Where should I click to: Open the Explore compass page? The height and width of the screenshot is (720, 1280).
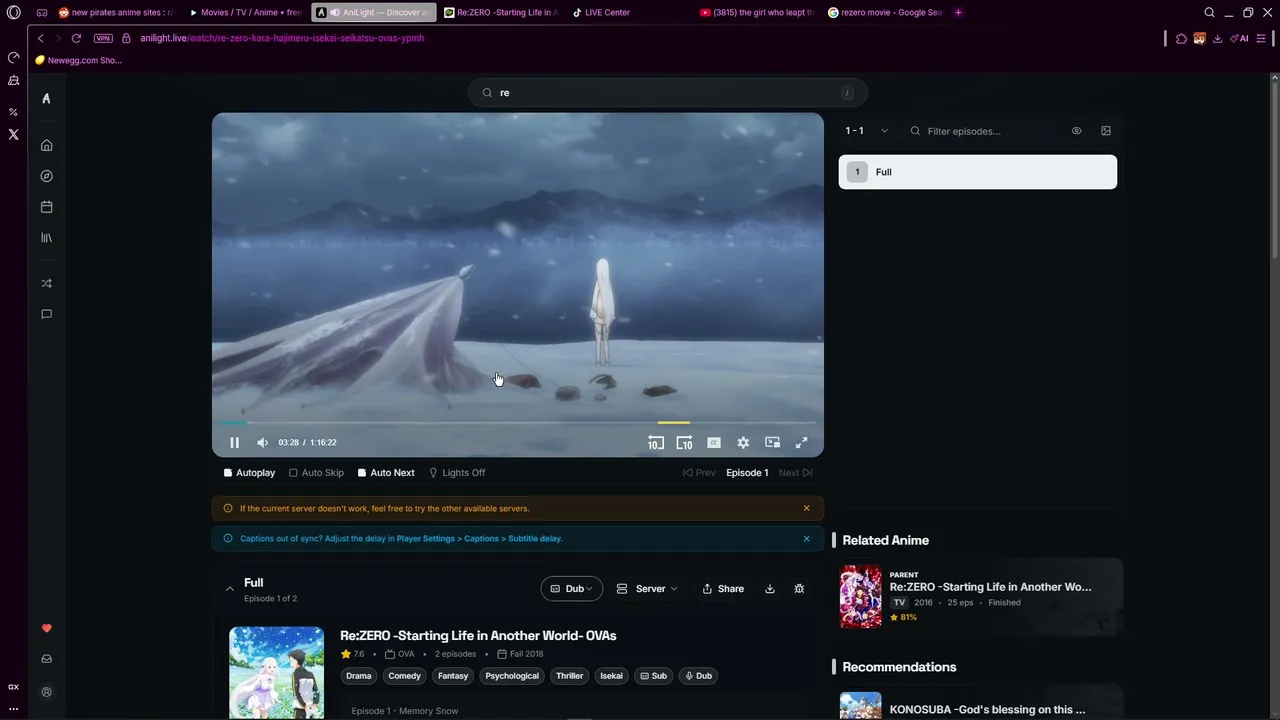coord(46,176)
